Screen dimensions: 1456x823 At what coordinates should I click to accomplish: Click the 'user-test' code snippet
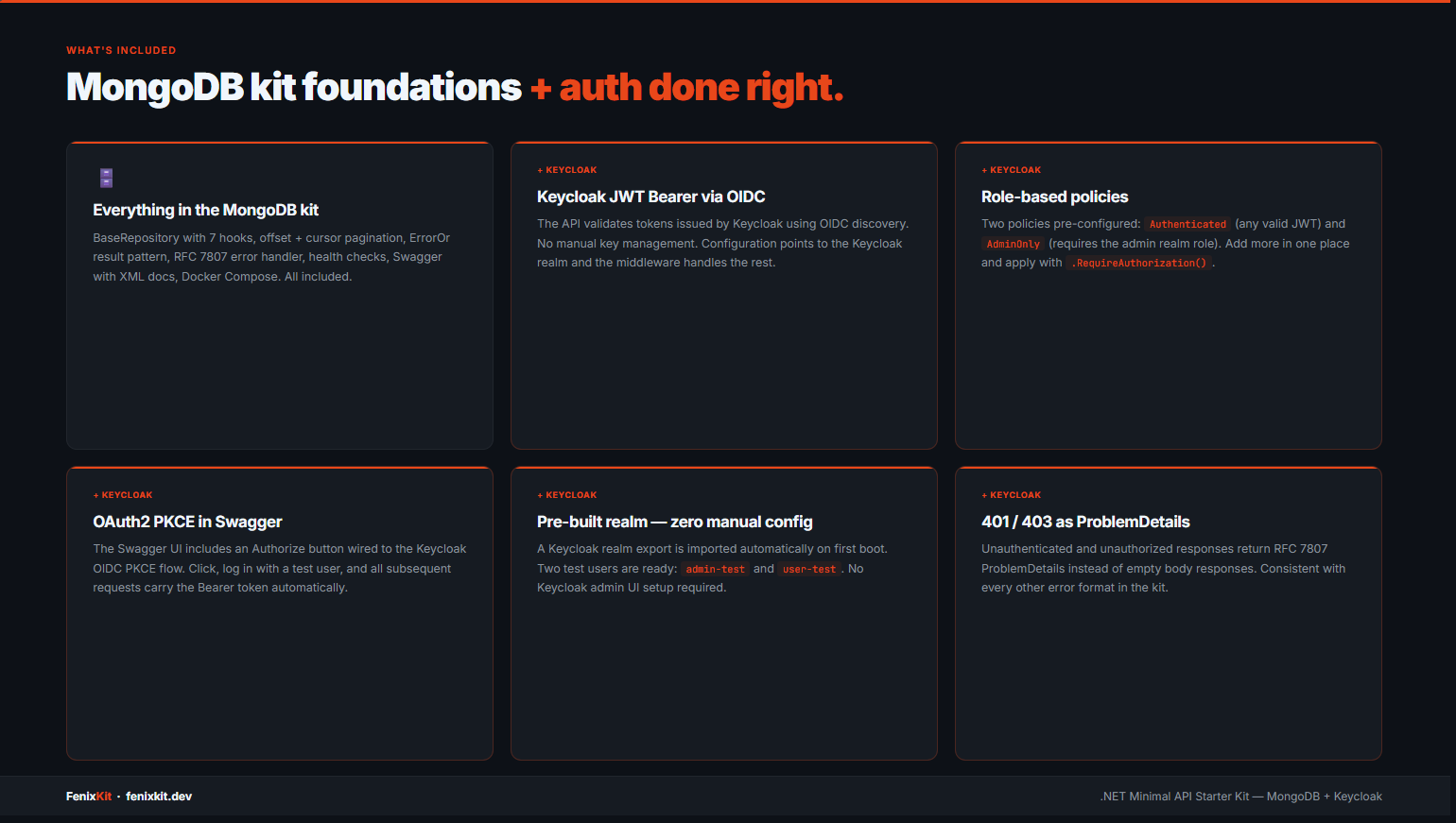(x=809, y=569)
